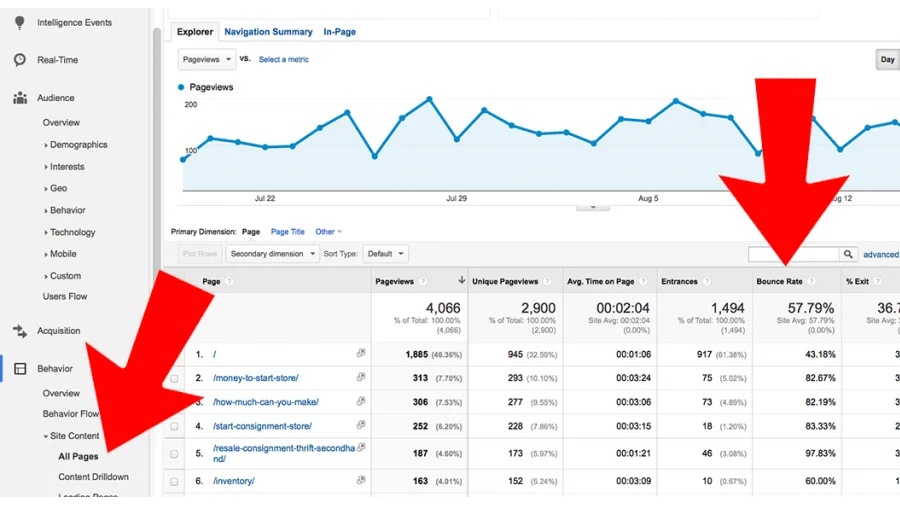Open the /money-to-start-store/ page link

[x=255, y=377]
